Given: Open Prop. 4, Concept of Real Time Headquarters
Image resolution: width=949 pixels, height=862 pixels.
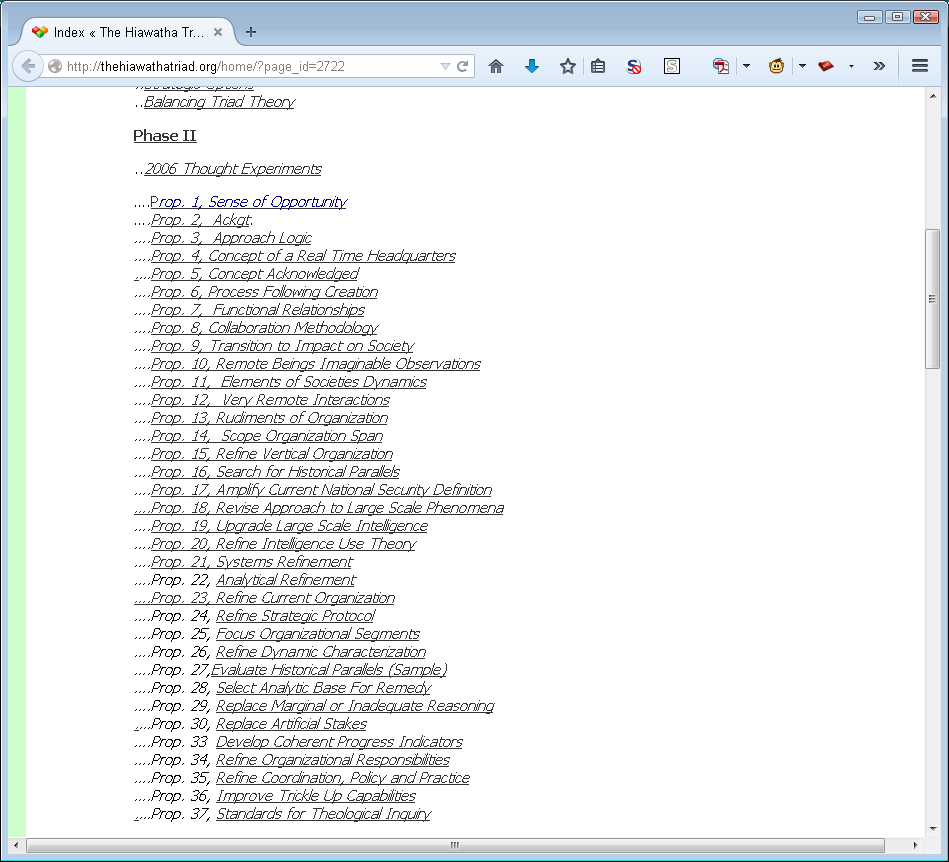Looking at the screenshot, I should point(303,256).
